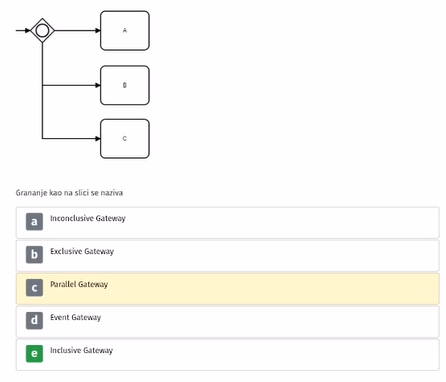
Task: Click the letter c answer badge
Action: [34, 288]
